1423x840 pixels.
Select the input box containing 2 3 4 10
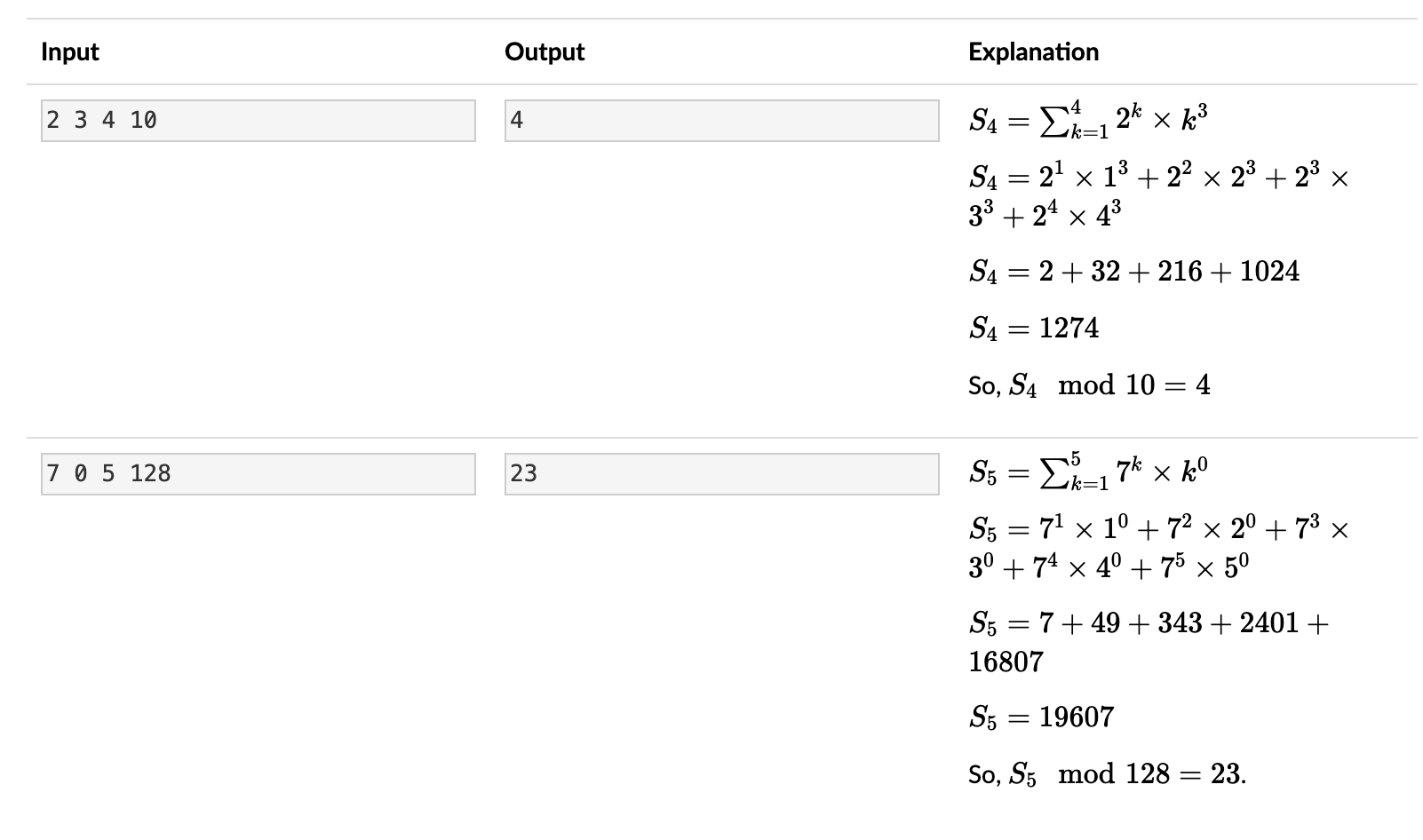(x=258, y=121)
